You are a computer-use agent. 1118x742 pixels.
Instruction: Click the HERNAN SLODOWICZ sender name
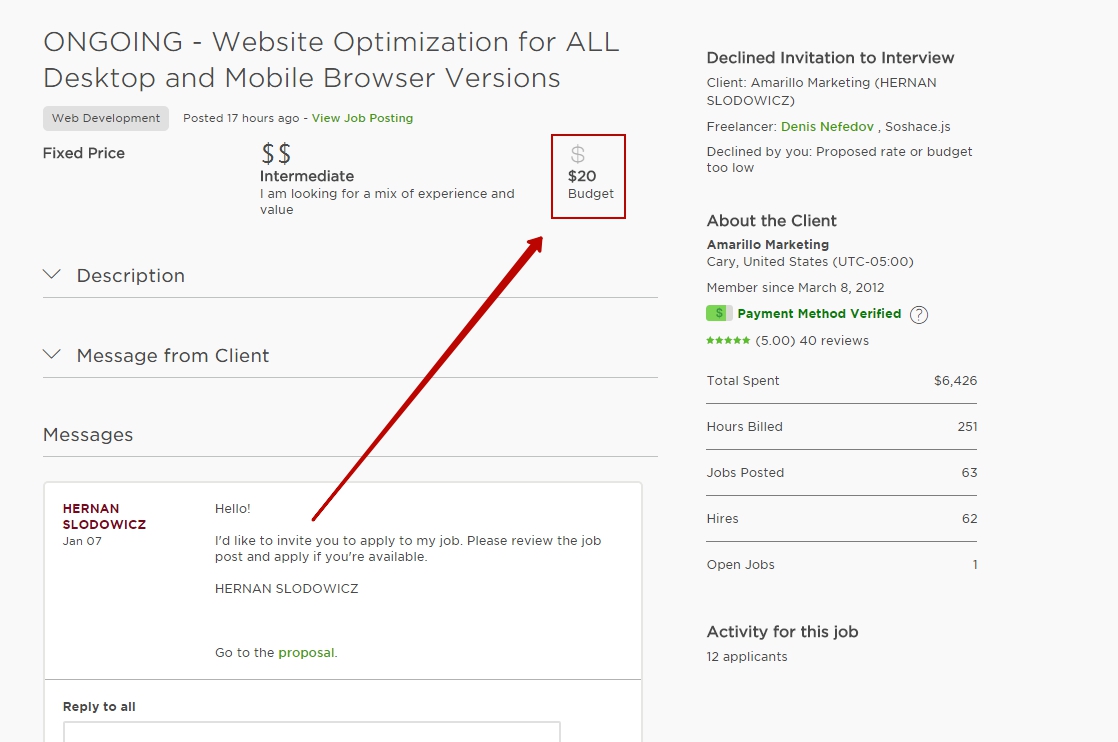pos(104,517)
